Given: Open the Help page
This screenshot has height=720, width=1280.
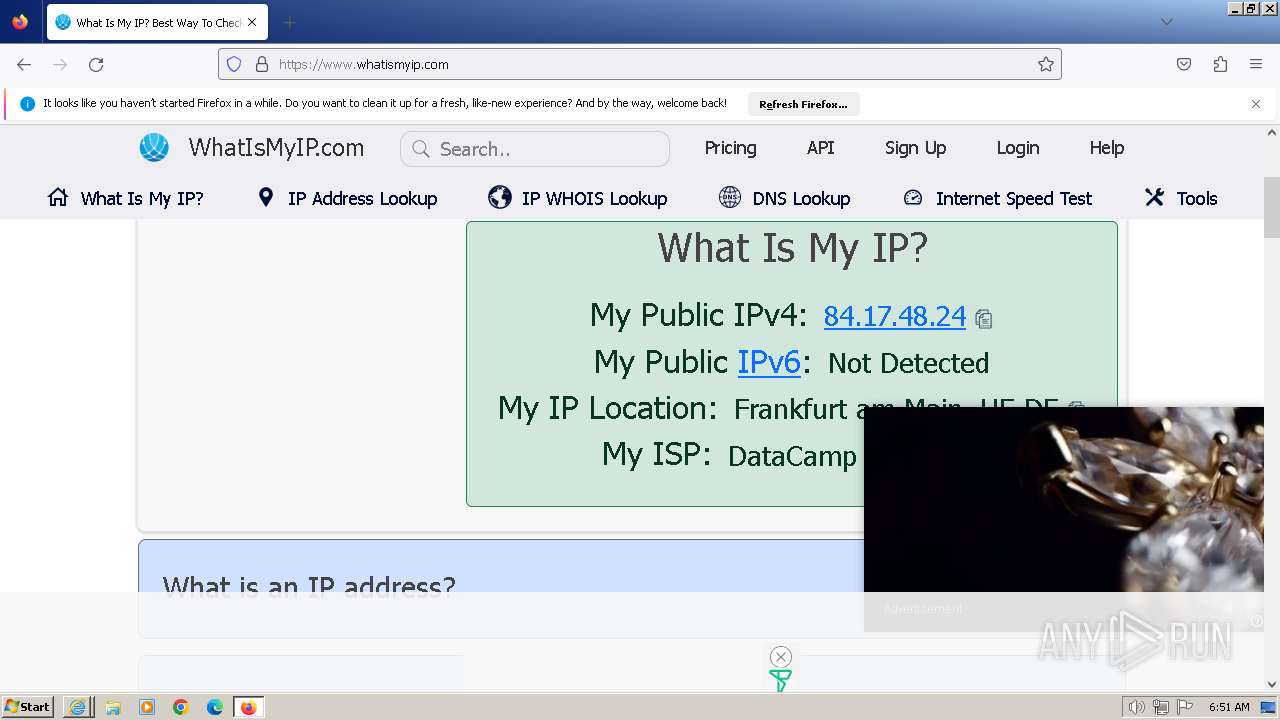Looking at the screenshot, I should pos(1106,148).
